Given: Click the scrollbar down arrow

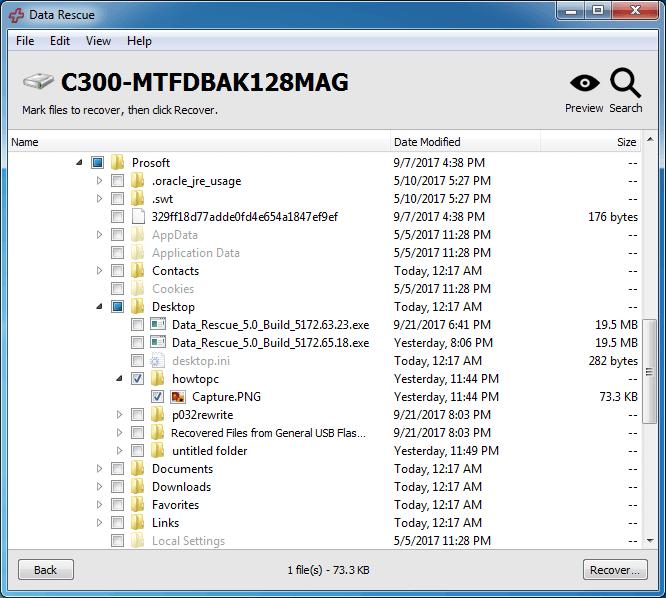Looking at the screenshot, I should tap(650, 541).
